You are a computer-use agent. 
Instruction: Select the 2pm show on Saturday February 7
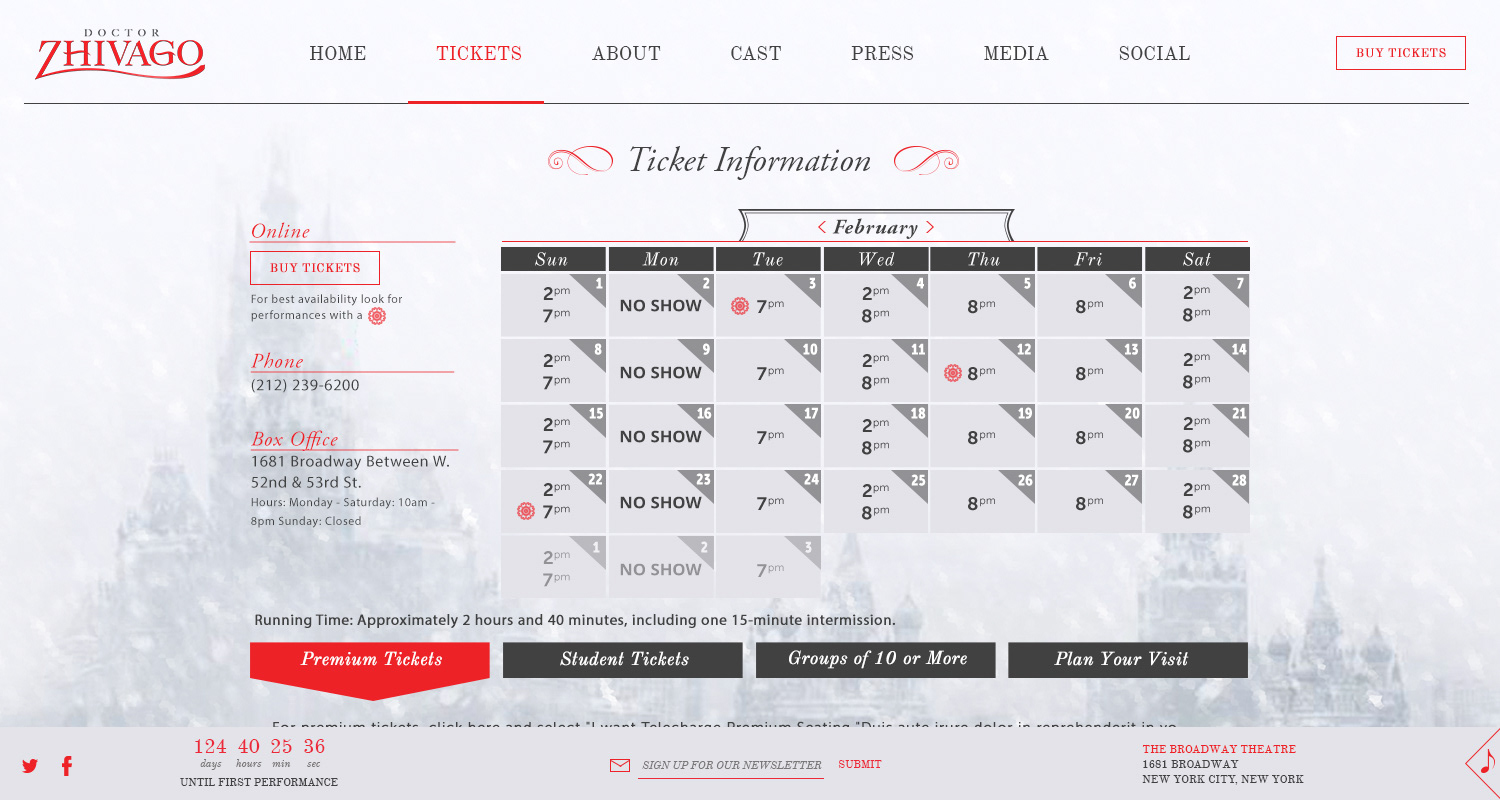coord(1197,294)
